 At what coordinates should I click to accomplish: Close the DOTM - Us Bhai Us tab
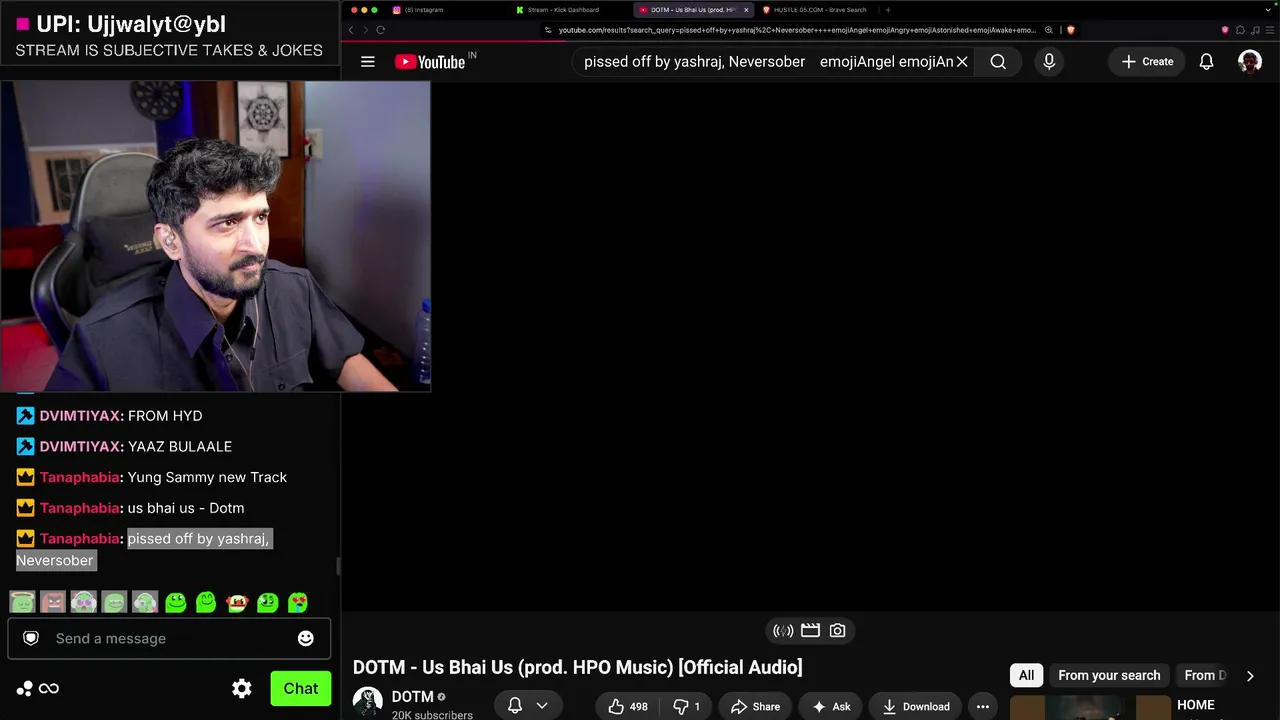(746, 10)
